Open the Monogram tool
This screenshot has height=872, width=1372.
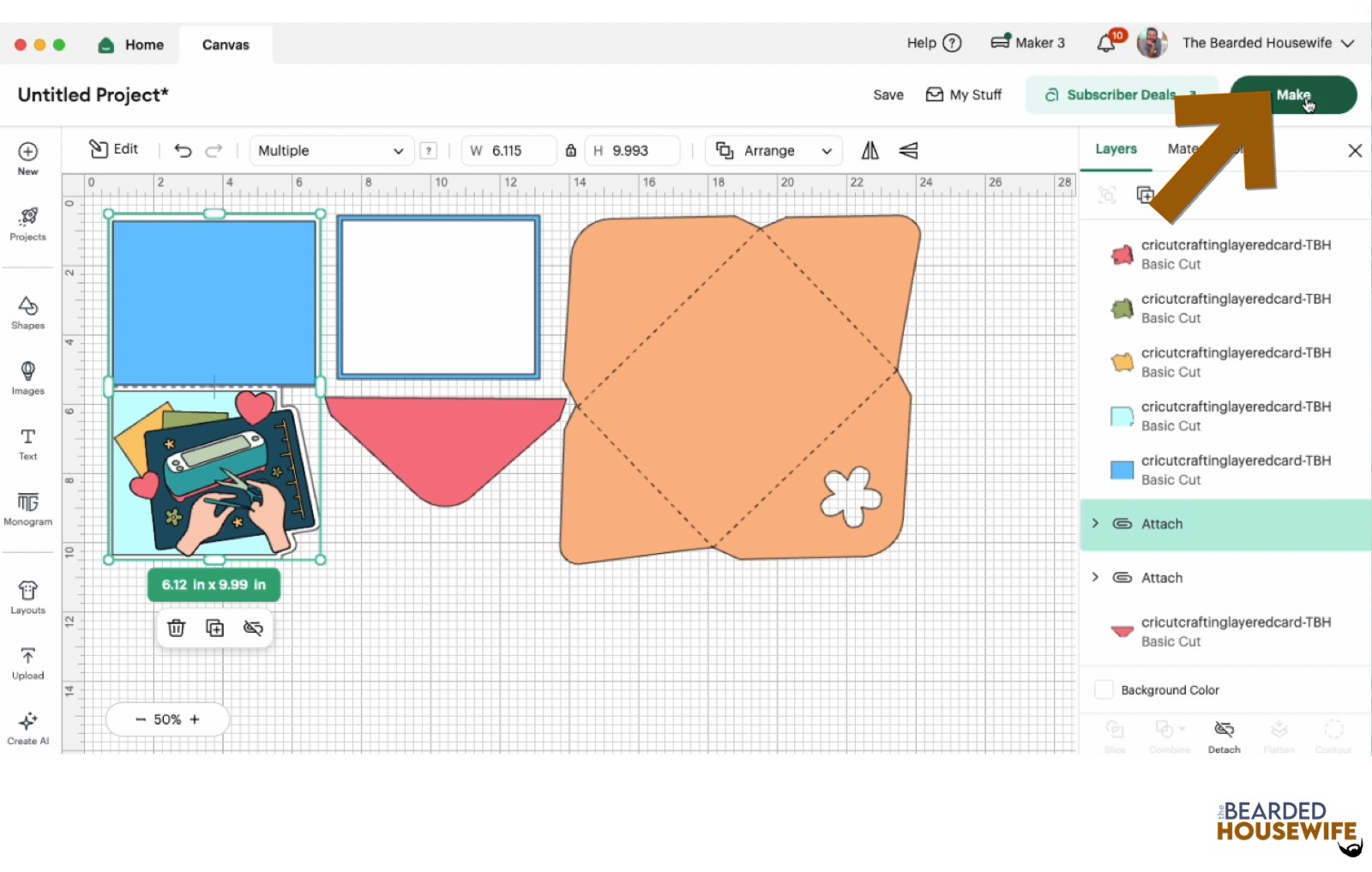click(27, 508)
